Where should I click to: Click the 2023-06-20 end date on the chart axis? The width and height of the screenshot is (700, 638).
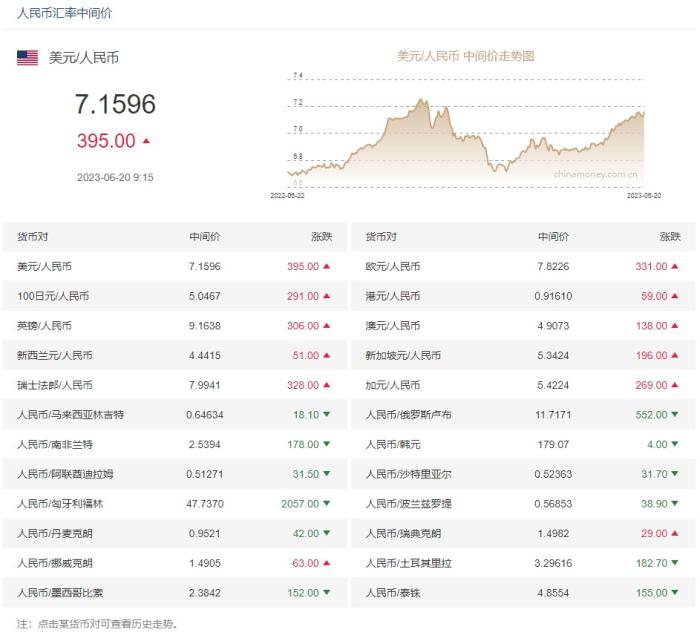(644, 196)
